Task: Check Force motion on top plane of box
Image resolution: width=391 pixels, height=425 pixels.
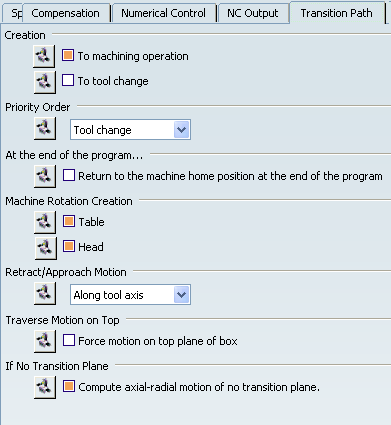Action: [69, 340]
